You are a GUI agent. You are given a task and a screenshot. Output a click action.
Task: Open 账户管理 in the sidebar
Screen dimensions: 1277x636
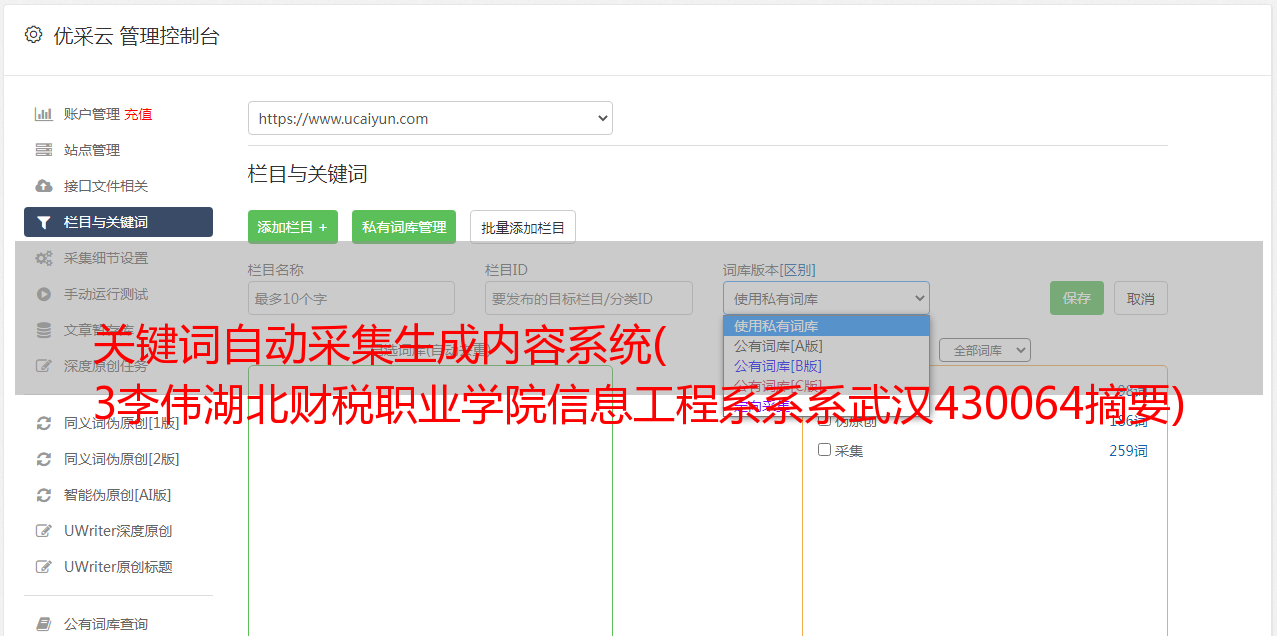(x=92, y=114)
